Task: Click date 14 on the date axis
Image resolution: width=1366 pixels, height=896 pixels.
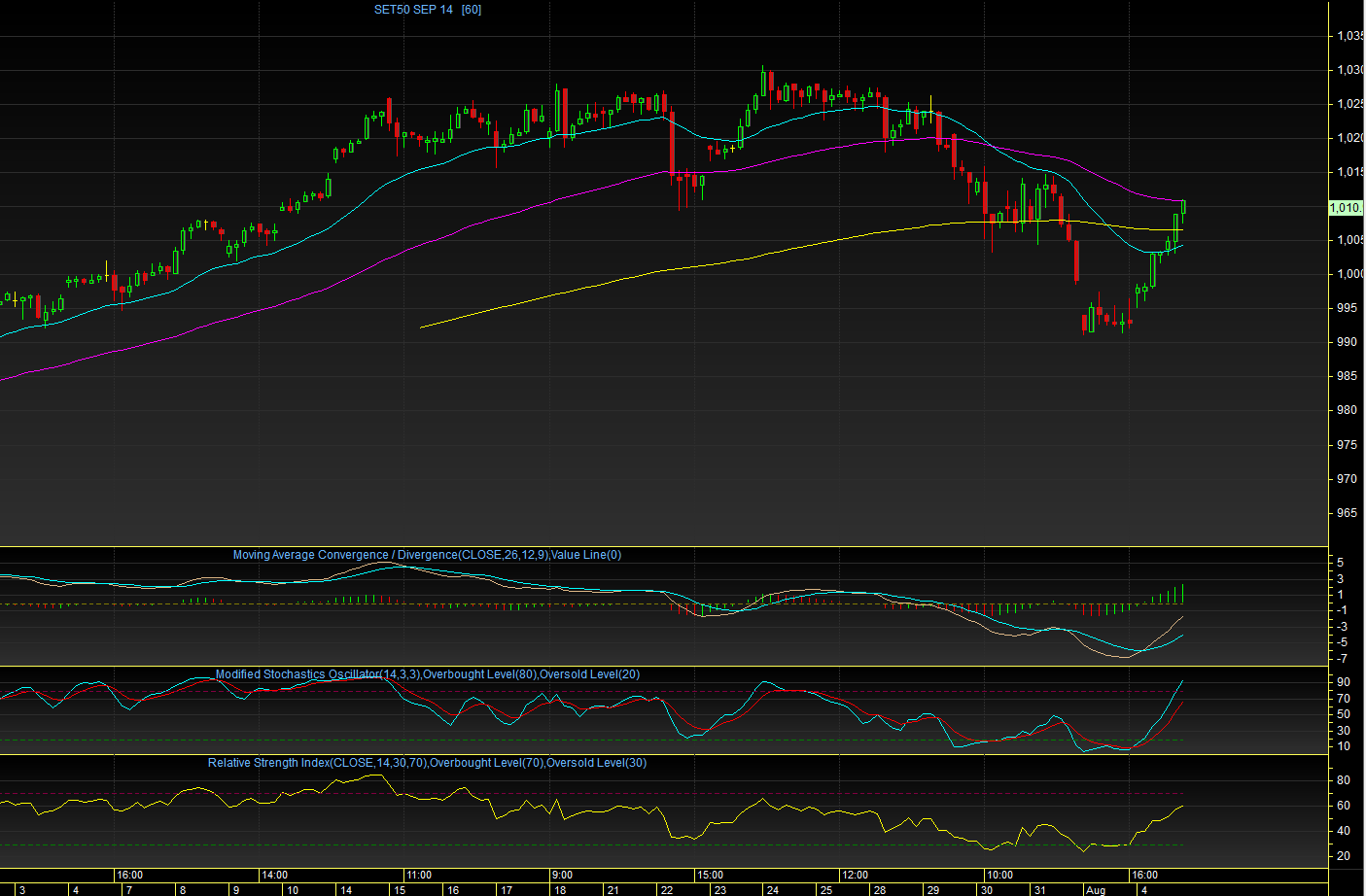Action: (x=346, y=890)
